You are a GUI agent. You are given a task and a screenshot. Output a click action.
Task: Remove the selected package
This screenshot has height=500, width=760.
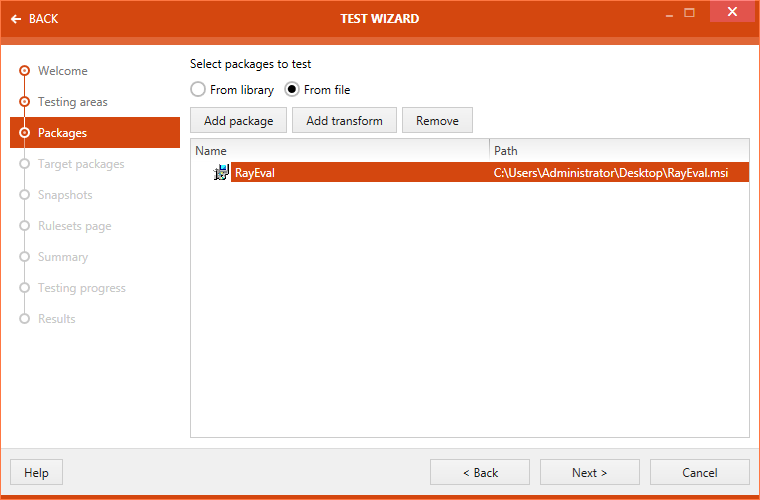[x=437, y=120]
